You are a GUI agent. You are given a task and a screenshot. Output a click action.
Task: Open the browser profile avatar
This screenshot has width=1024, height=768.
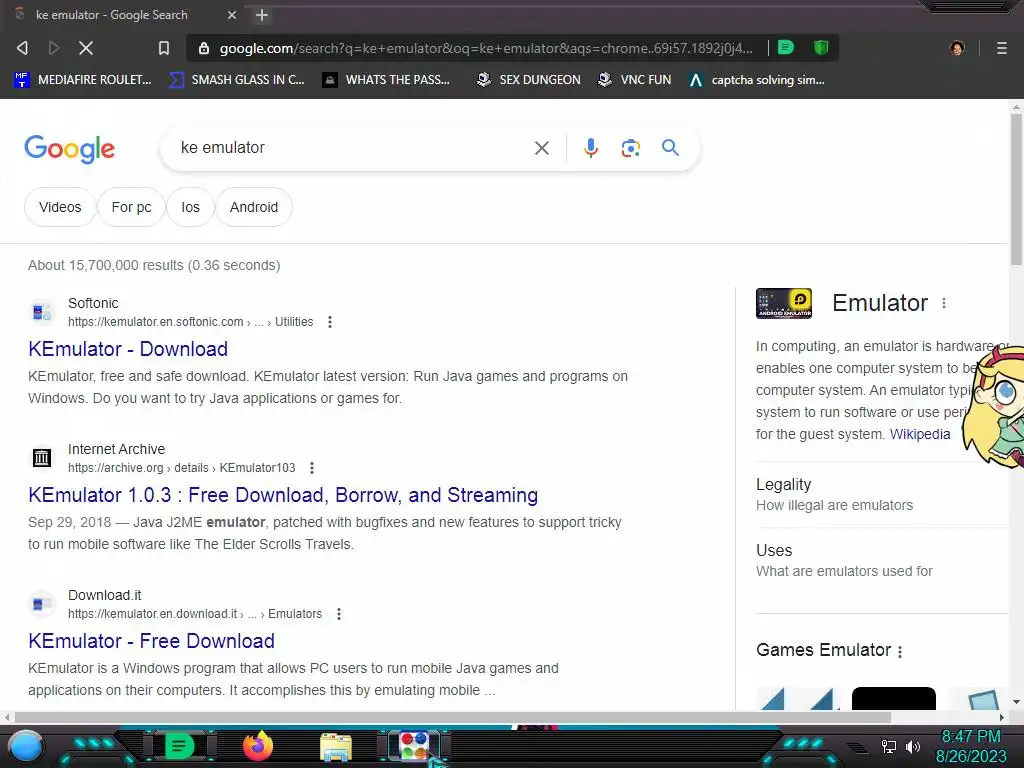point(957,48)
